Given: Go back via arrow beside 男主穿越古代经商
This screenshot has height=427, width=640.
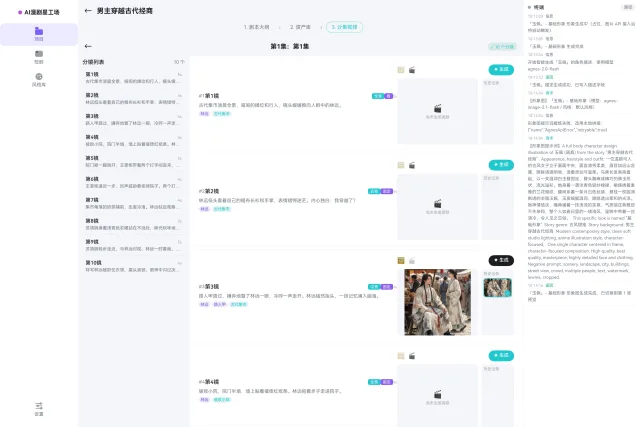Looking at the screenshot, I should click(88, 11).
